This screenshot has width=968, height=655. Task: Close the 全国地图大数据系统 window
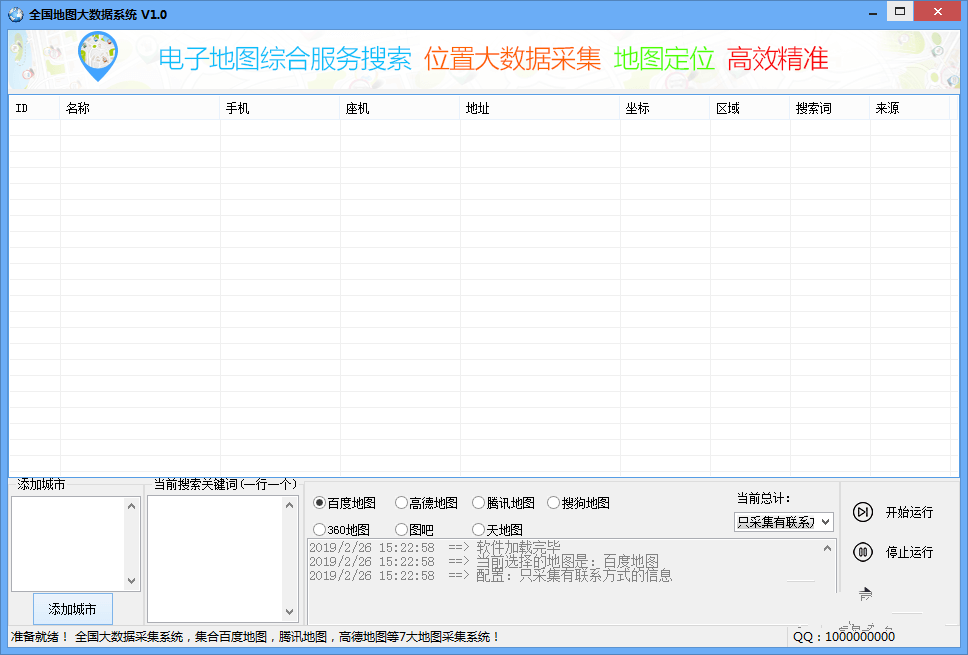click(937, 12)
